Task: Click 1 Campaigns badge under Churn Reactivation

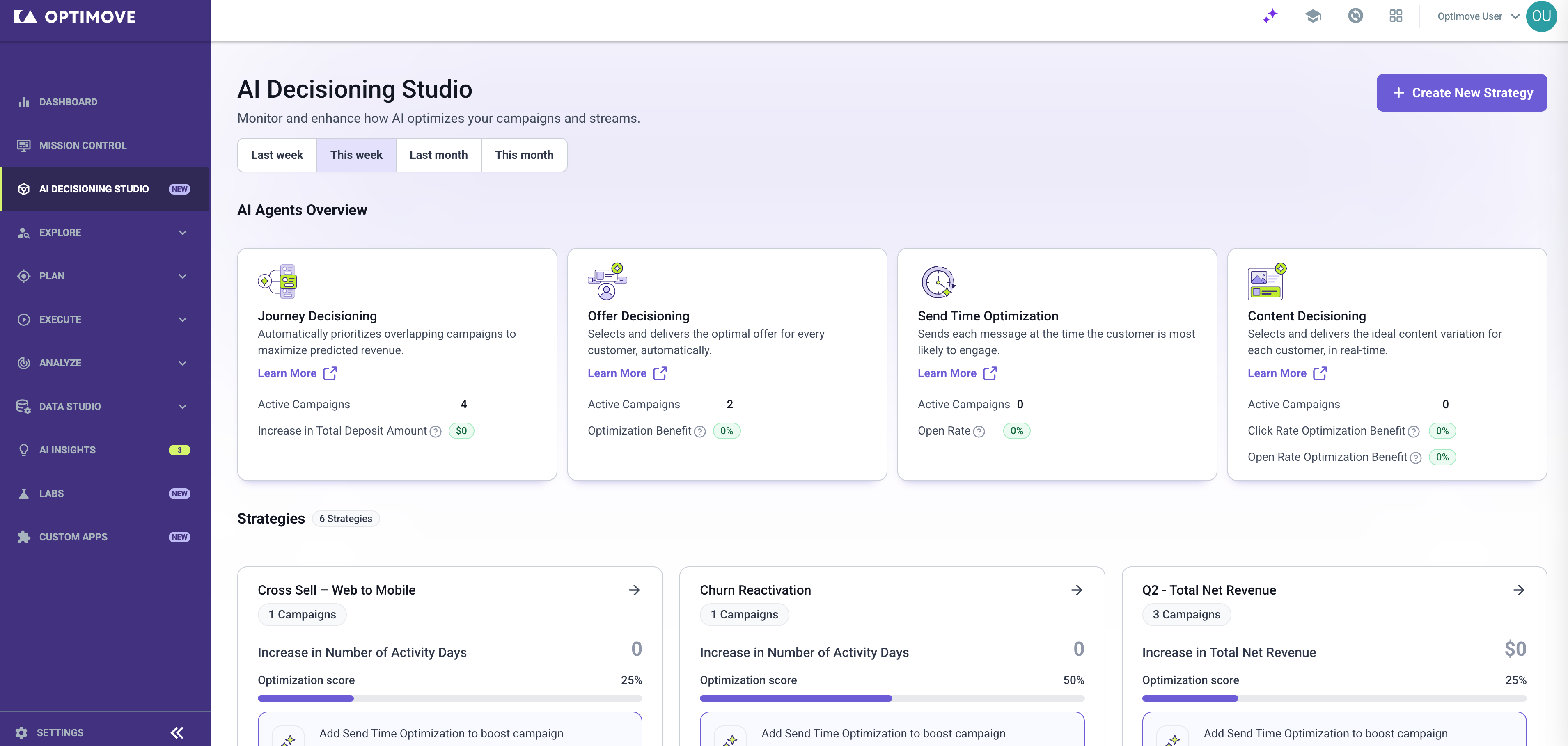Action: click(x=745, y=615)
